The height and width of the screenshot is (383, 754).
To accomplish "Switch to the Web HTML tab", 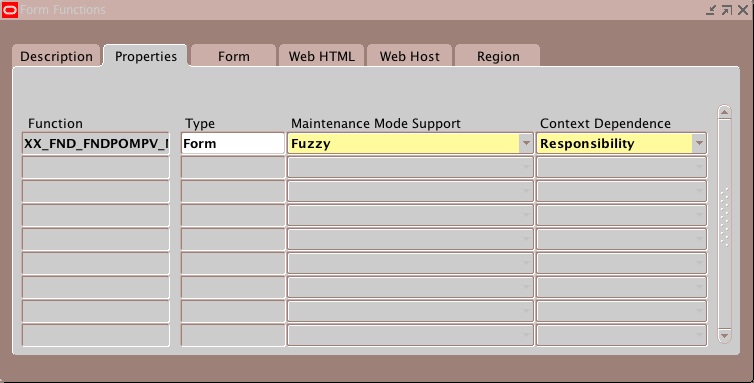I will 322,56.
